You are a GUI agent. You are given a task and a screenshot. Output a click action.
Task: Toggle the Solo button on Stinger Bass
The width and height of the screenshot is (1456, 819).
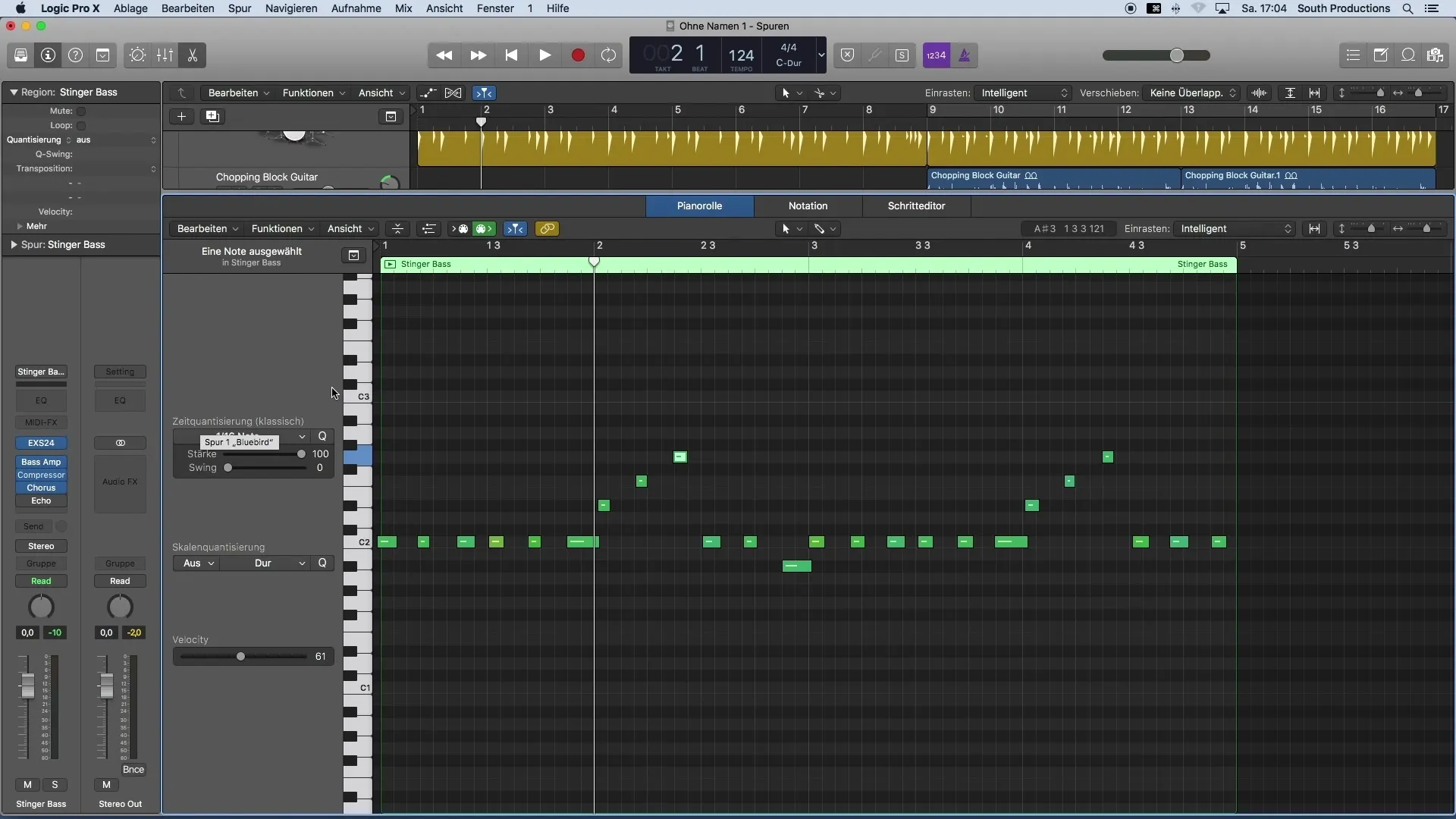click(54, 784)
